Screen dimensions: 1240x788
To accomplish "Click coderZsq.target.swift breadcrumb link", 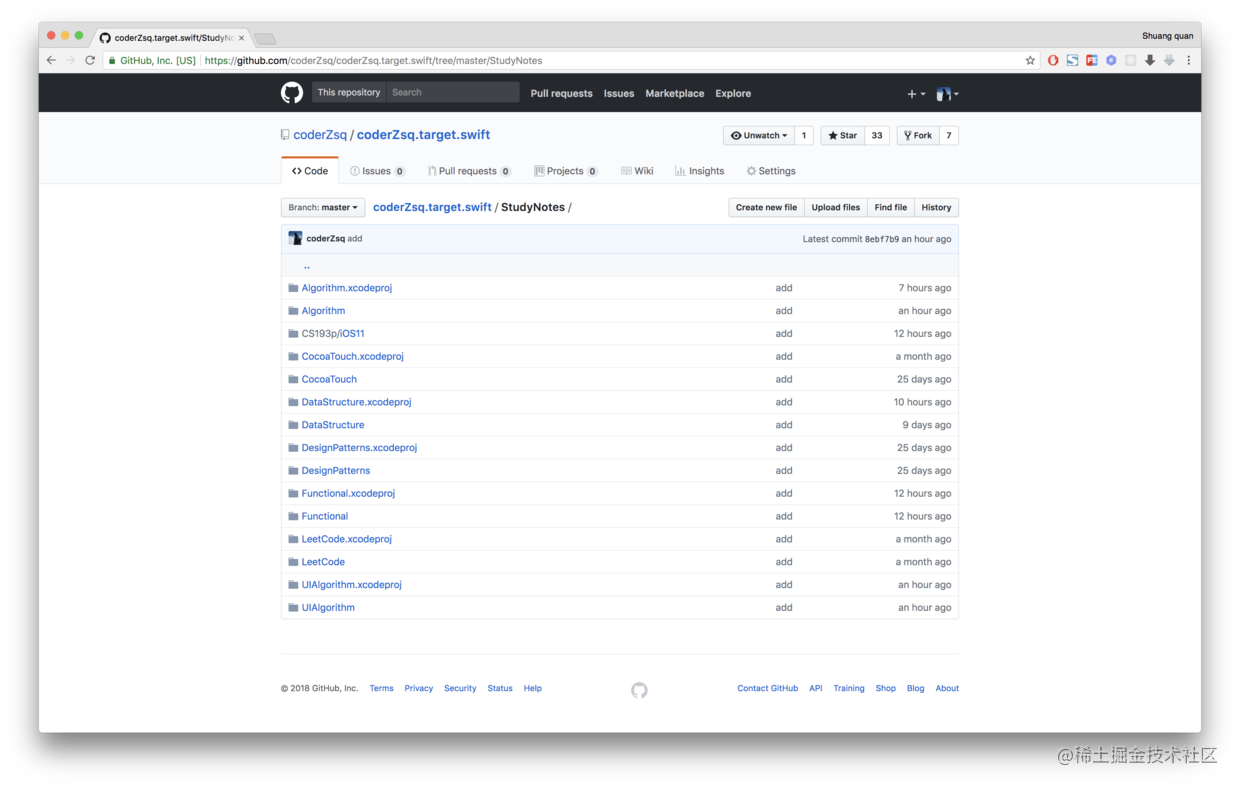I will 432,207.
